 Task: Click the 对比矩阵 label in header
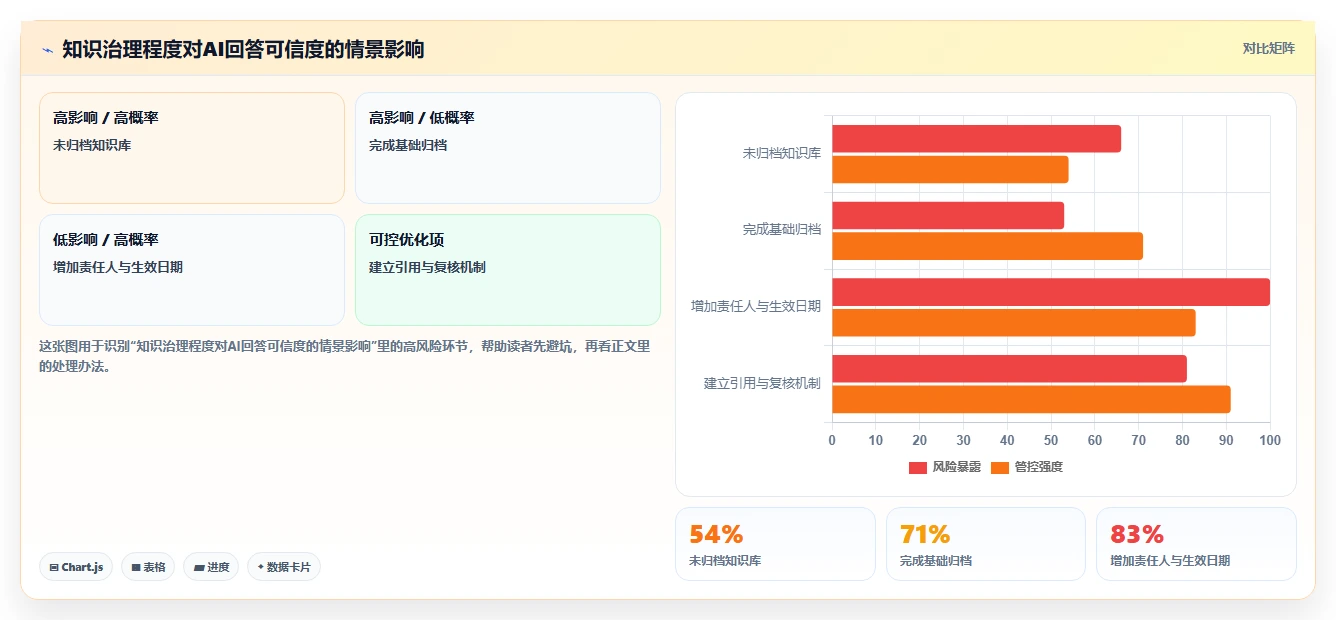(x=1268, y=48)
